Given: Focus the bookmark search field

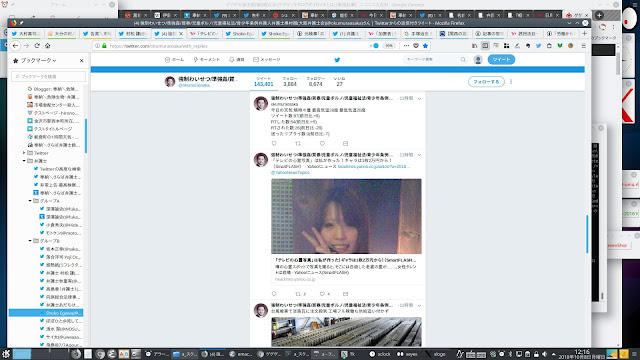Looking at the screenshot, I should pyautogui.click(x=49, y=76).
